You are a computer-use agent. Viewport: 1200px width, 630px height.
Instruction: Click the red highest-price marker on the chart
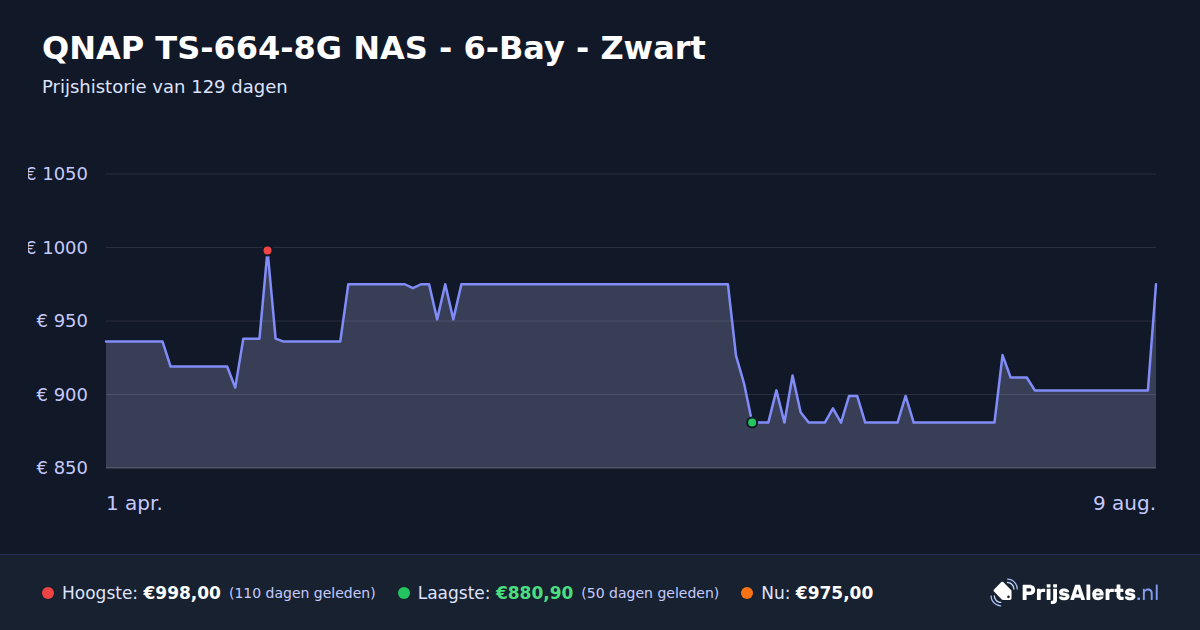tap(267, 250)
